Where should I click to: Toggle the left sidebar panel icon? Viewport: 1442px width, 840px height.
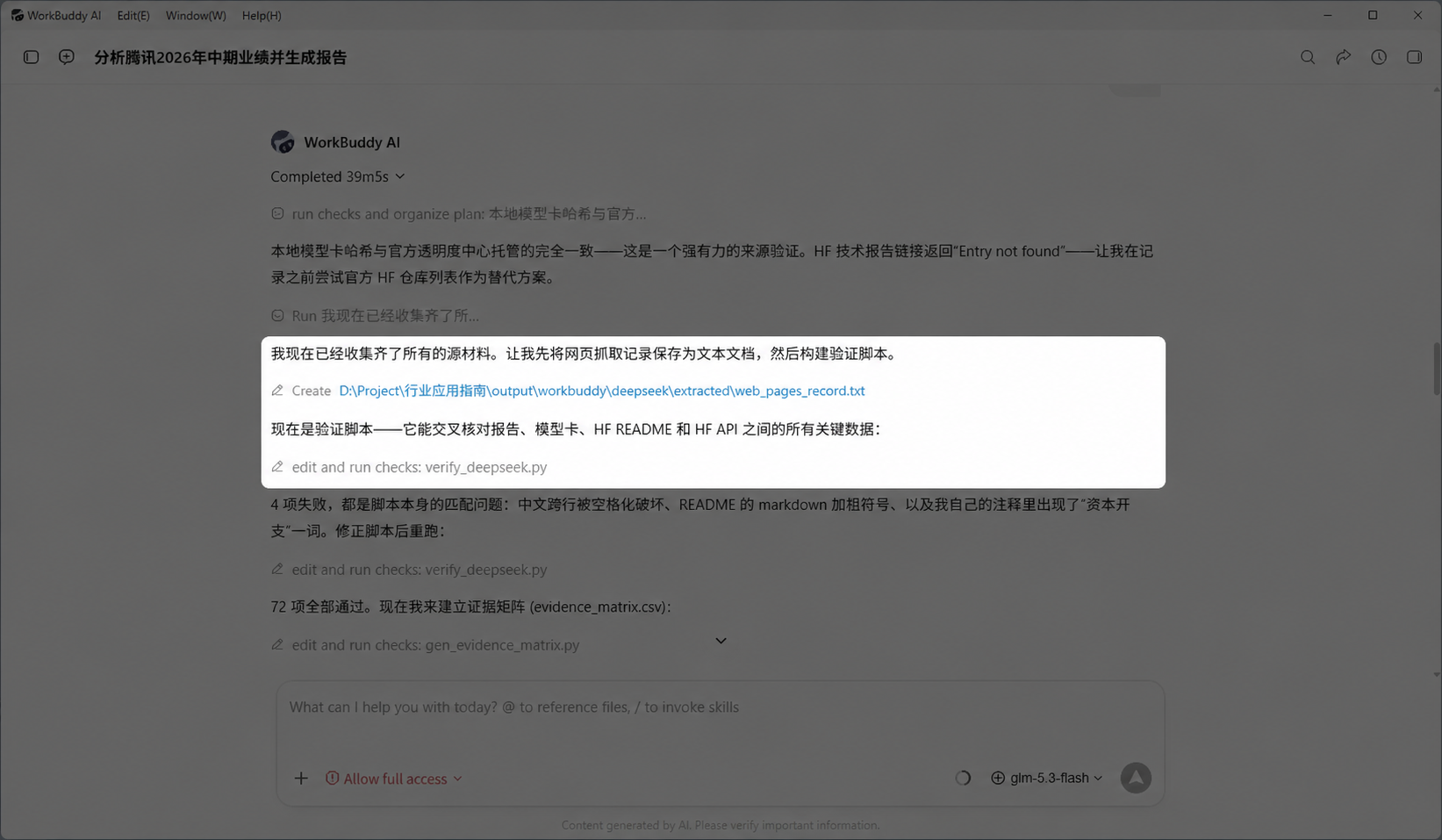[x=31, y=57]
